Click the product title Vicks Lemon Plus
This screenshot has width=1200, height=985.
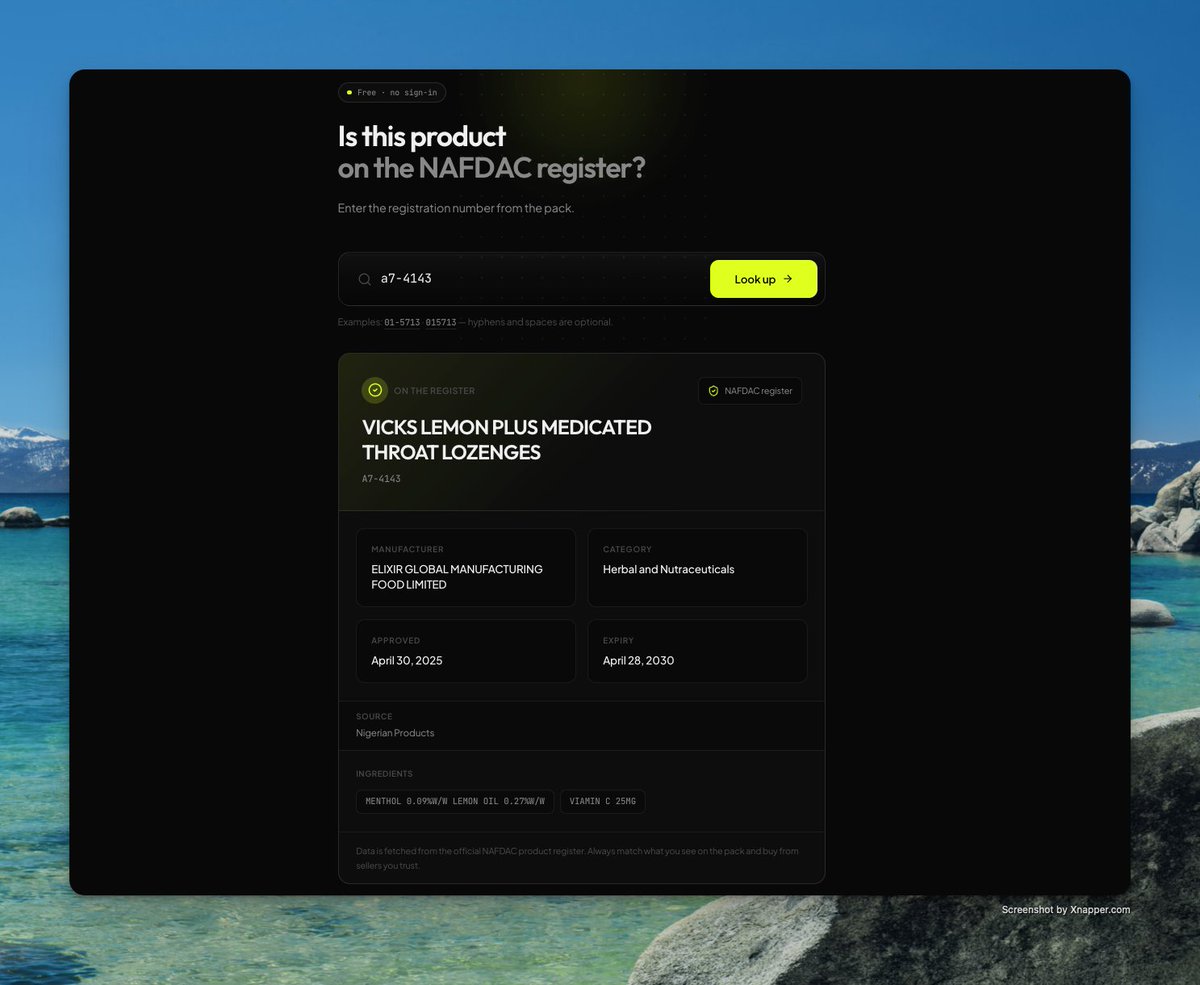507,440
